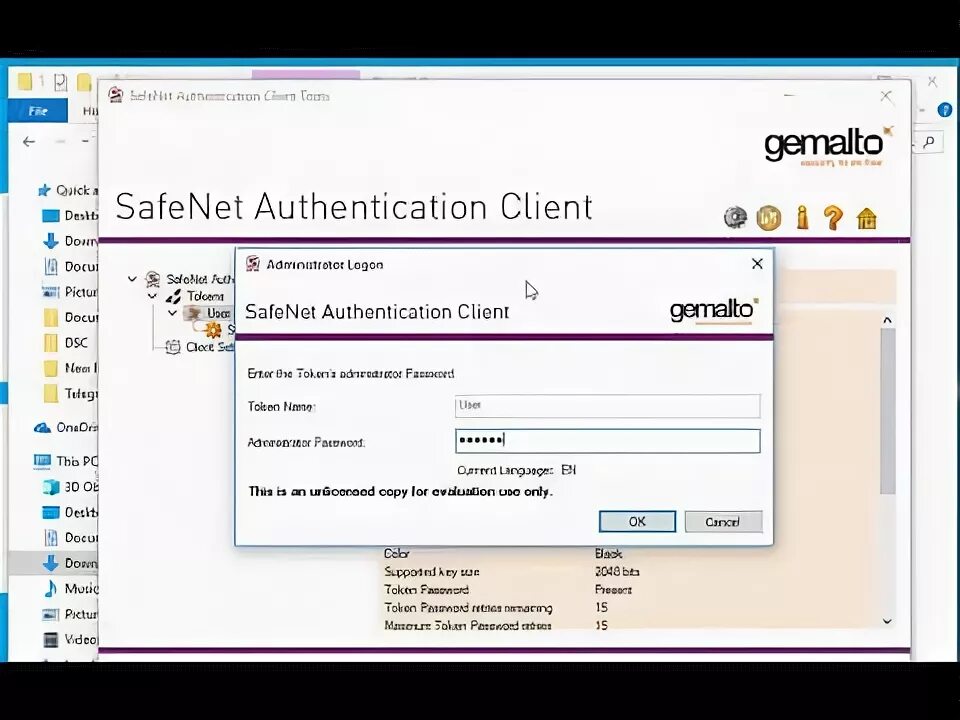Select highlighted Downloads under This PC
This screenshot has width=960, height=720.
(53, 563)
